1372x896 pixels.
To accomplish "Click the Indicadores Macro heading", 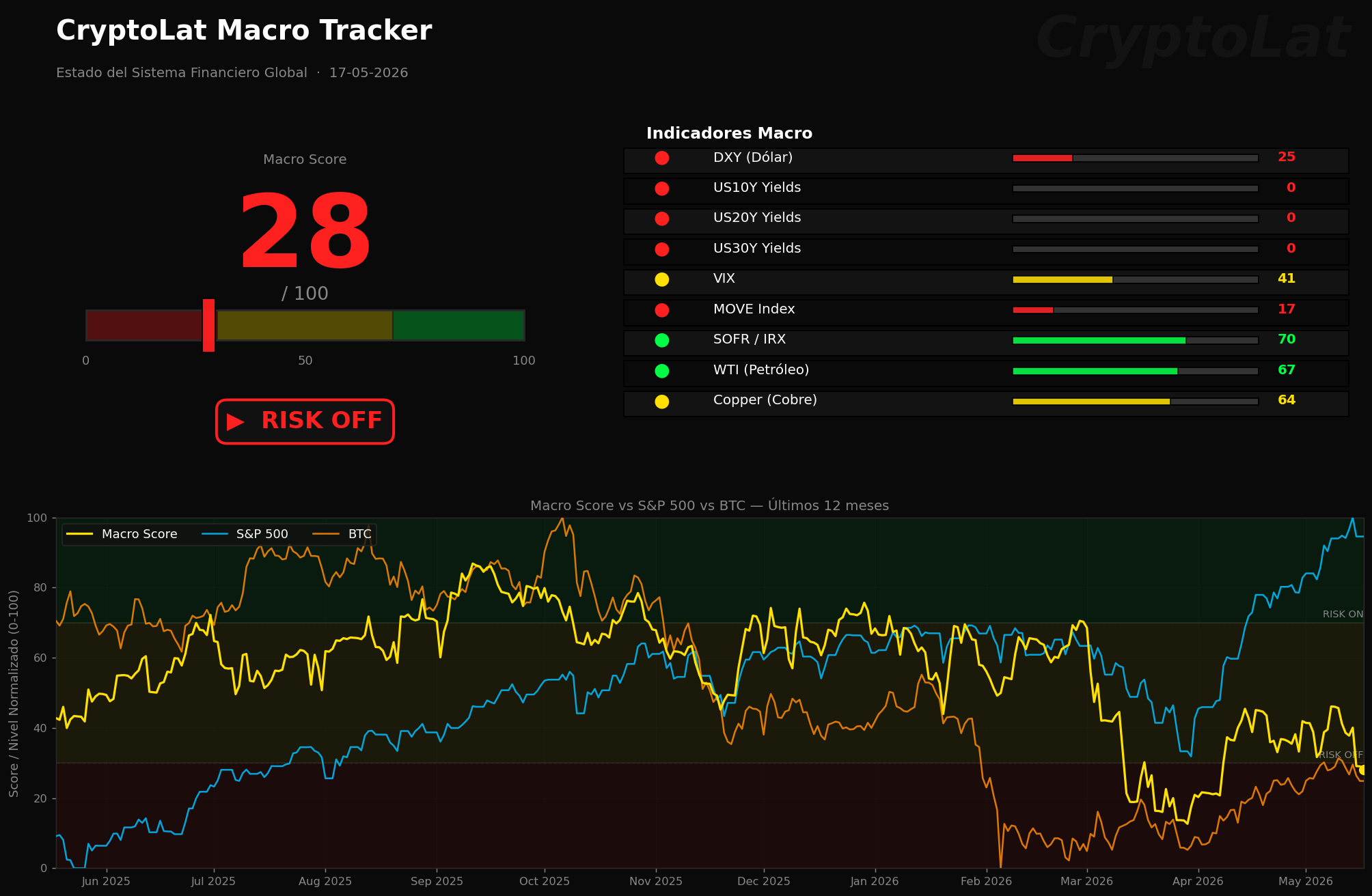I will 729,134.
